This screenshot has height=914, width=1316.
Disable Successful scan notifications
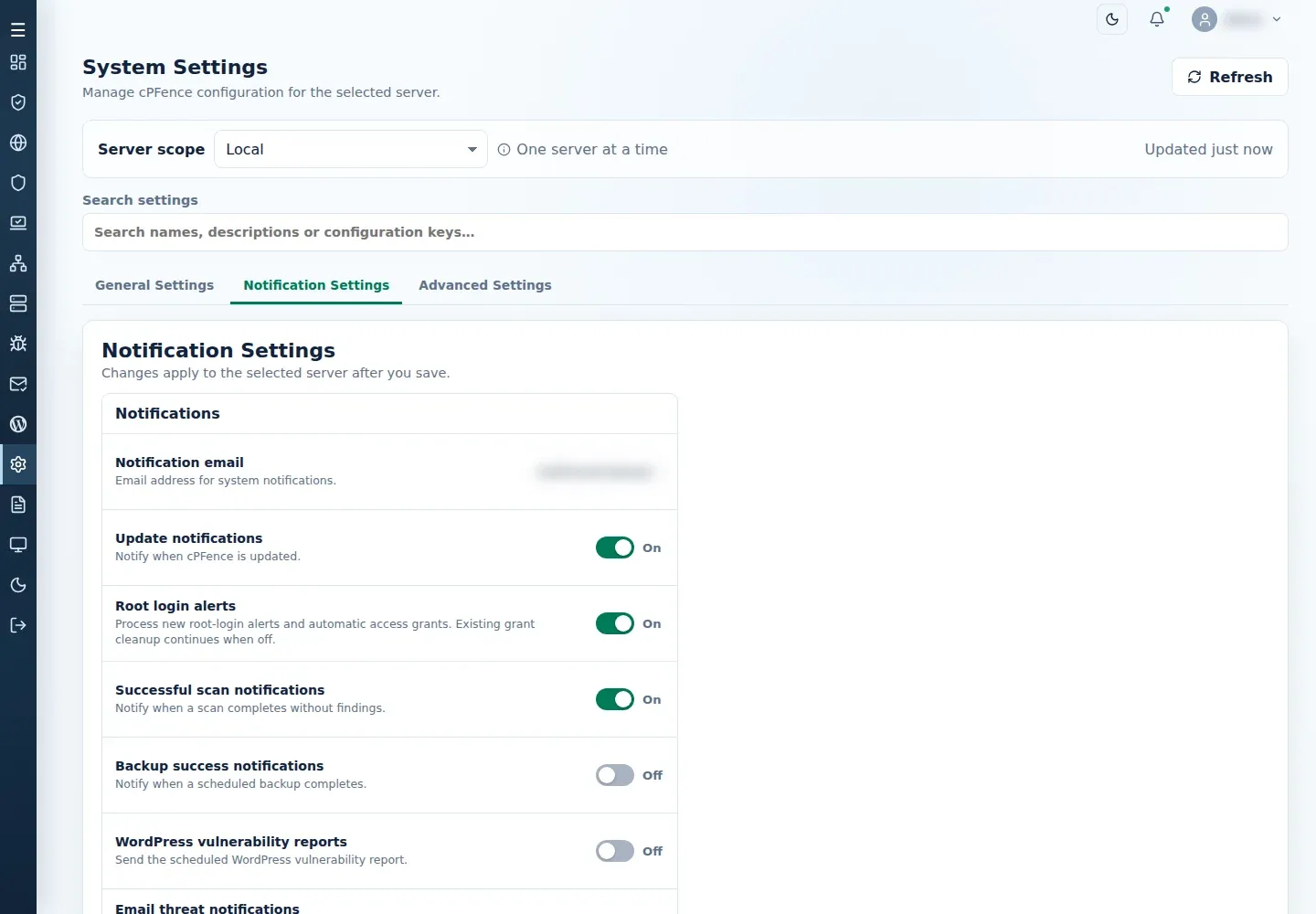point(615,699)
